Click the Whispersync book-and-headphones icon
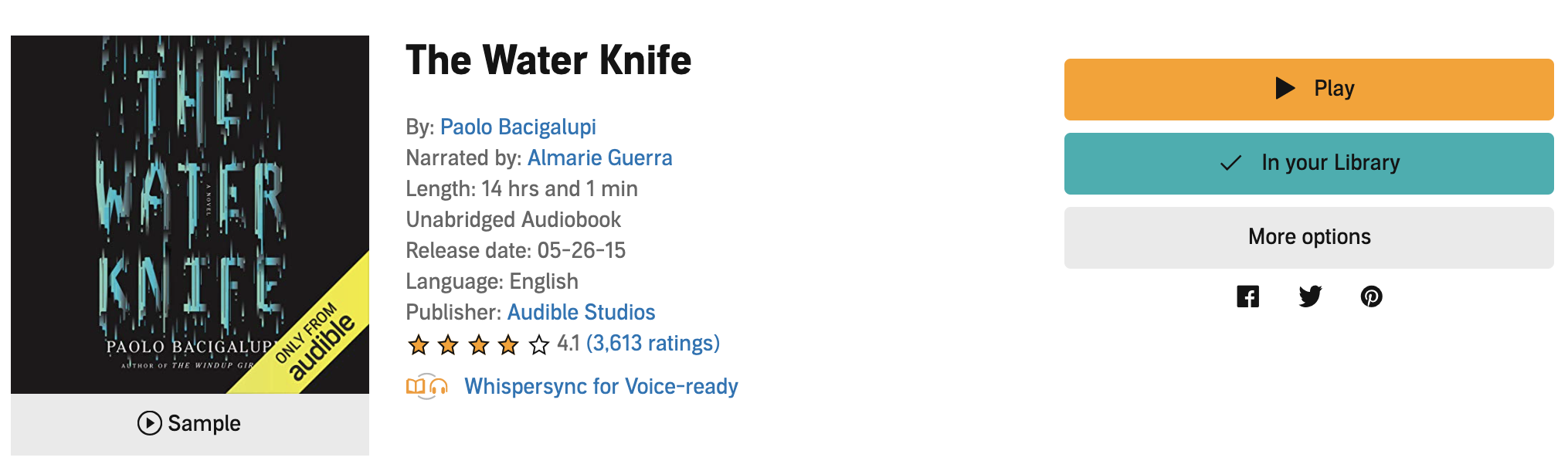Viewport: 1568px width, 471px height. (x=426, y=386)
